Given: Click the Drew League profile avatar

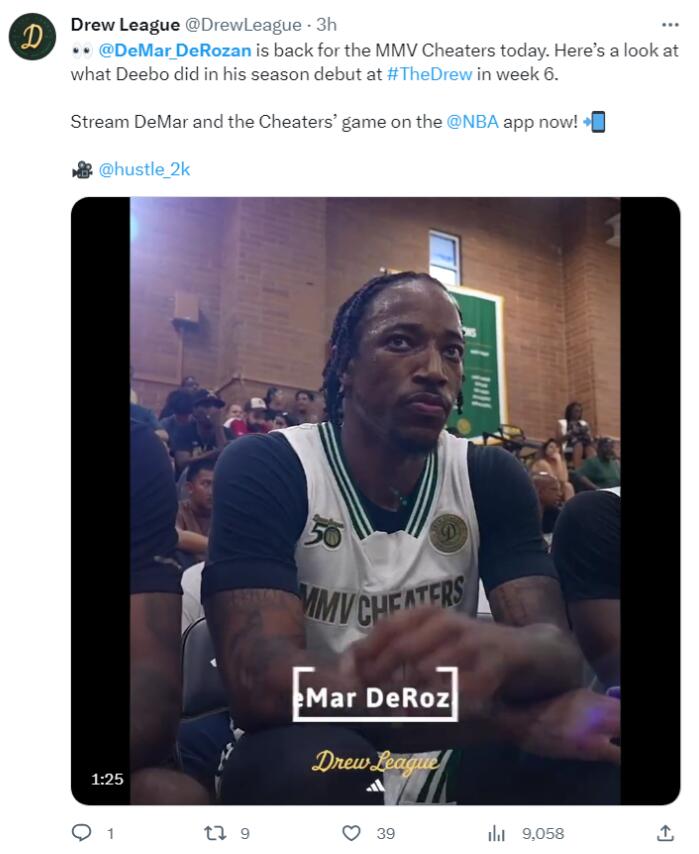Looking at the screenshot, I should tap(32, 38).
